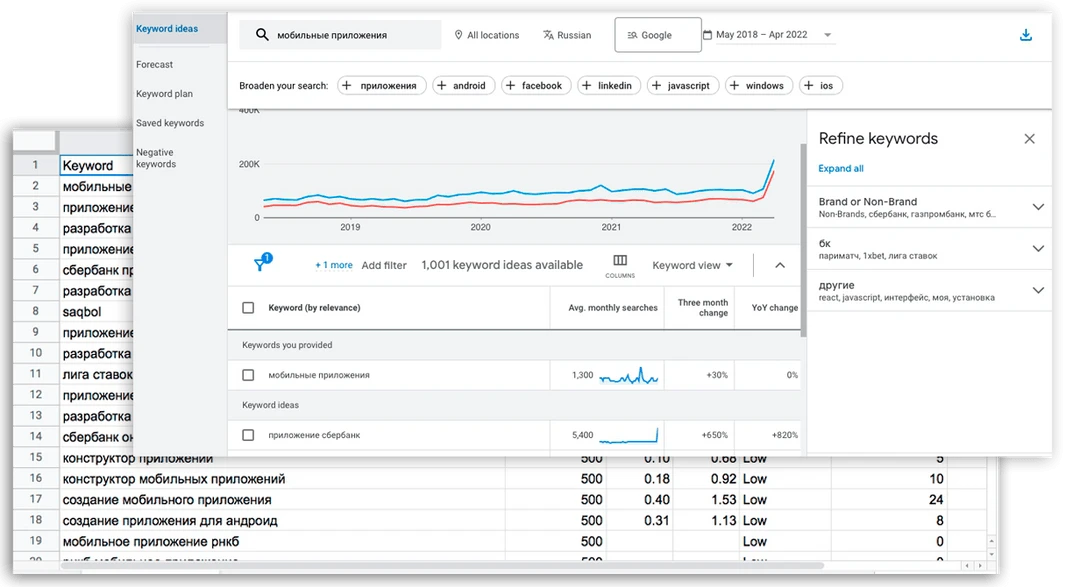
Task: Click the blue filter funnel icon
Action: point(261,264)
